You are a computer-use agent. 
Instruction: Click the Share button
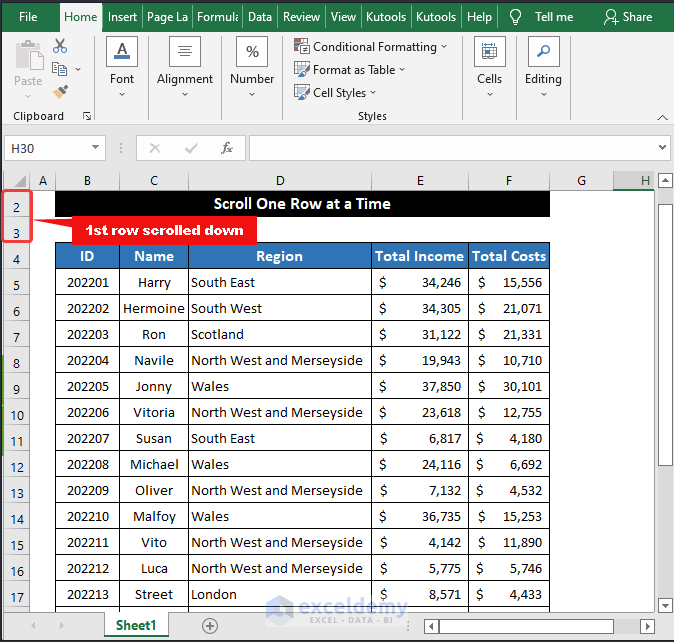[628, 17]
